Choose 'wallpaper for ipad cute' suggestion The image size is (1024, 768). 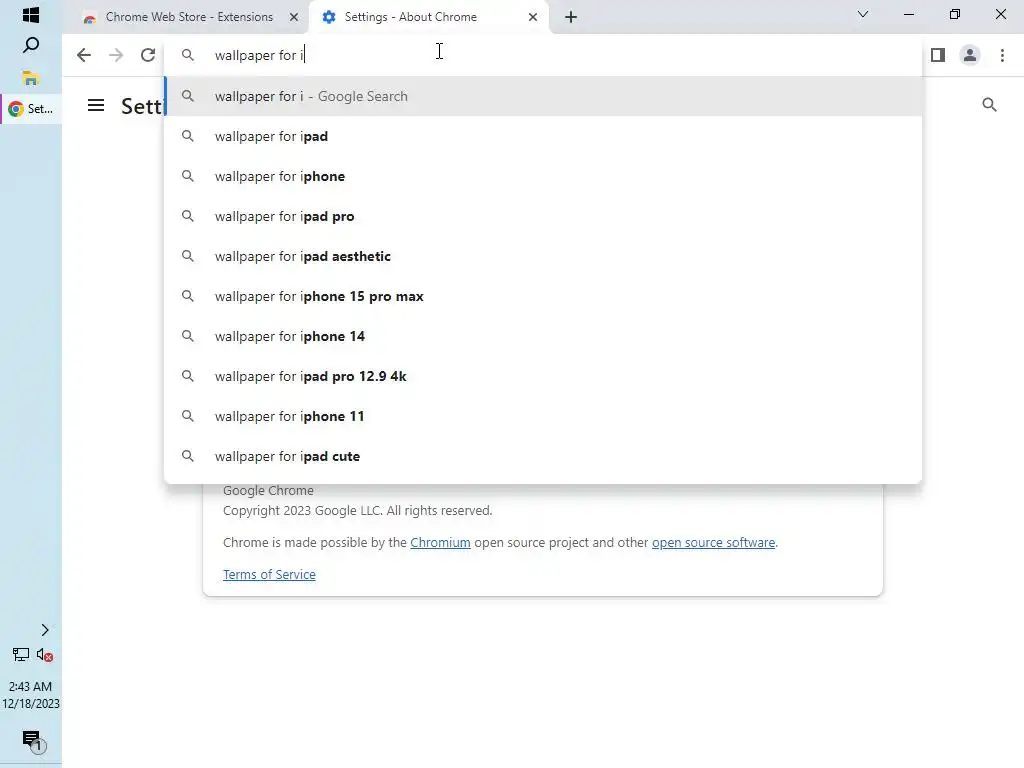pos(543,456)
